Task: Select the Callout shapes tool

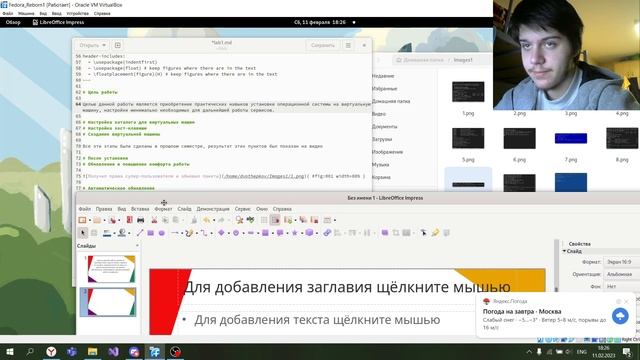Action: (280, 233)
